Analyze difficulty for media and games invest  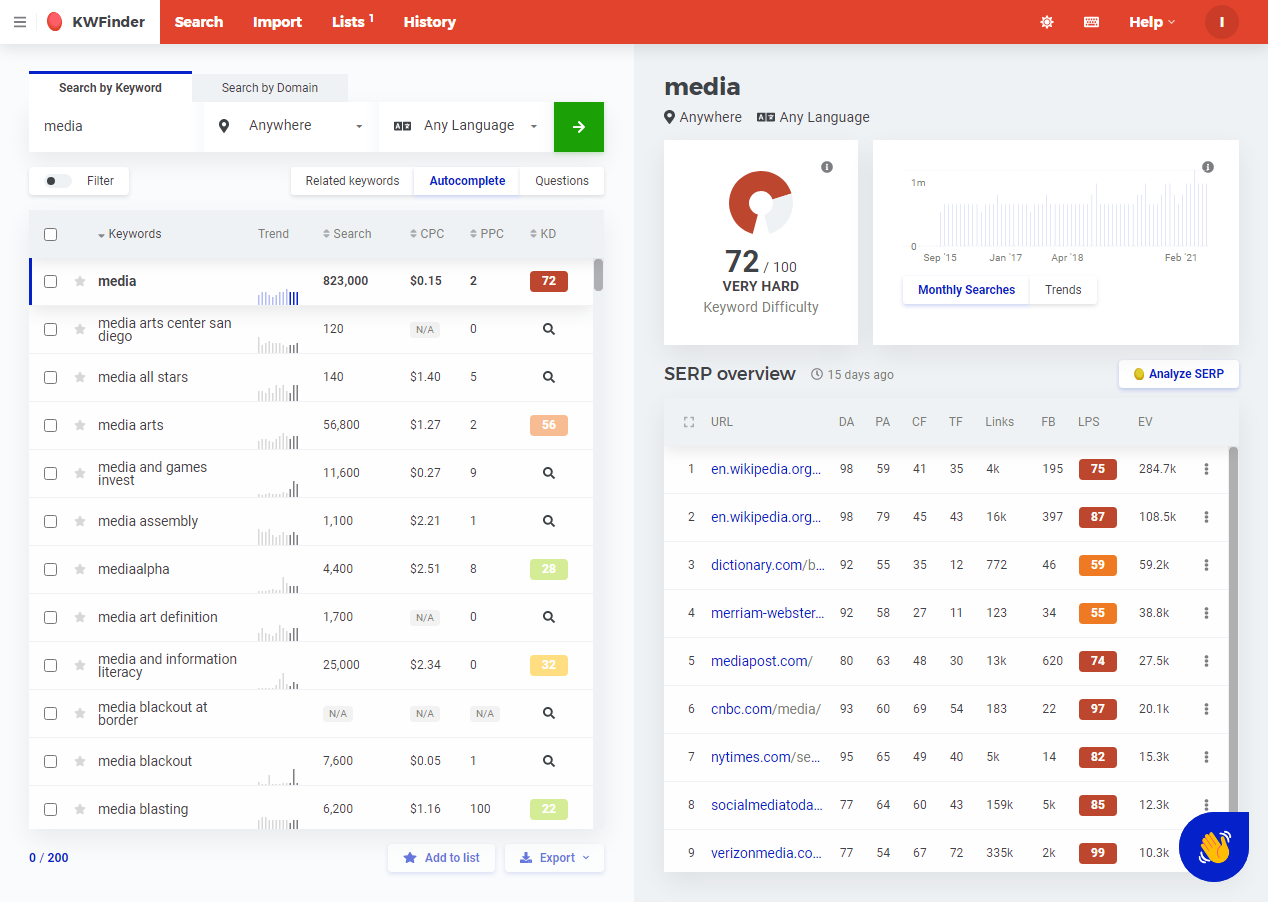pyautogui.click(x=549, y=473)
